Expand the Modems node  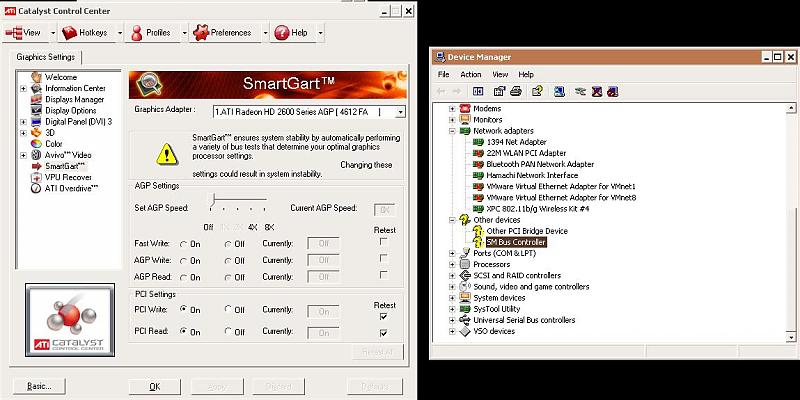point(452,109)
